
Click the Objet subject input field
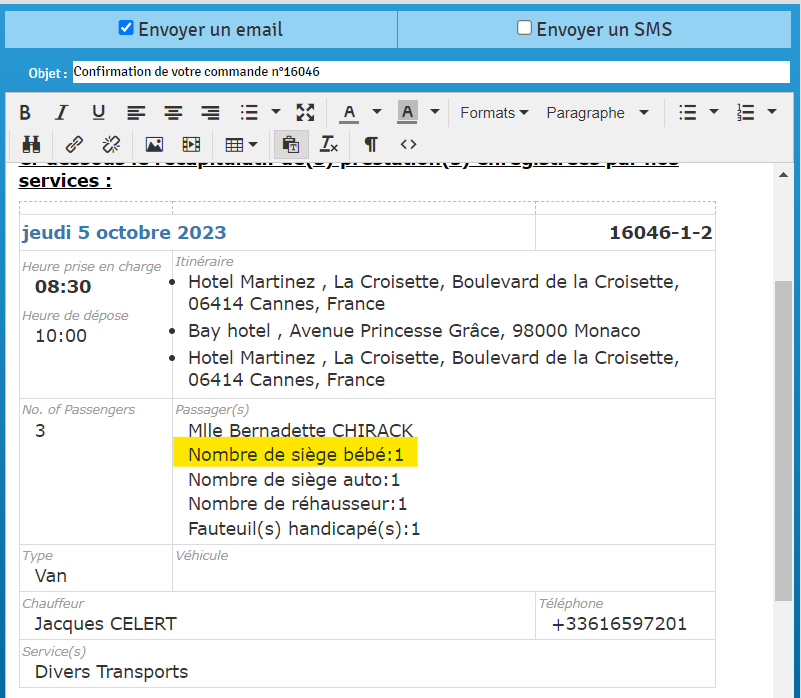[x=430, y=72]
